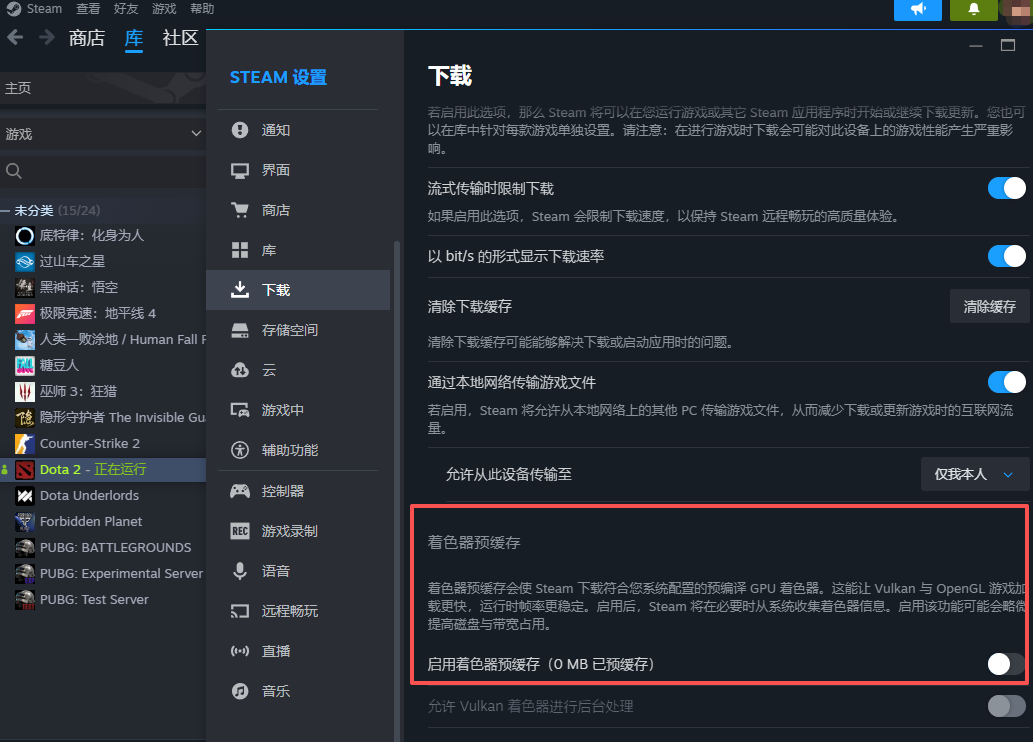Toggle 允许 Vulkan 着色器进行后台处理 switch
The height and width of the screenshot is (742, 1033).
(1006, 706)
